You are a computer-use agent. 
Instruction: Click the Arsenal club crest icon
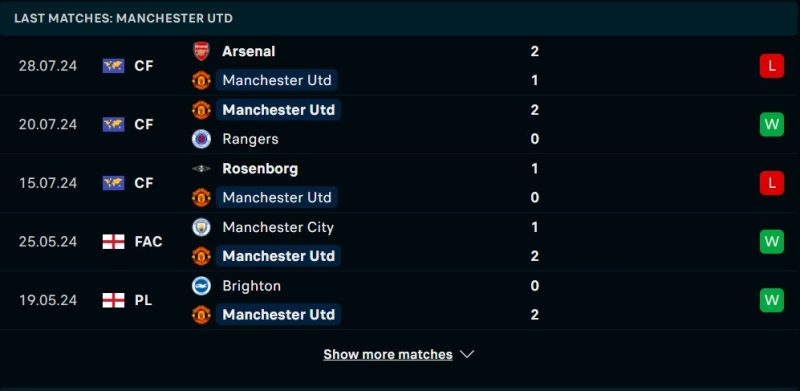point(201,51)
